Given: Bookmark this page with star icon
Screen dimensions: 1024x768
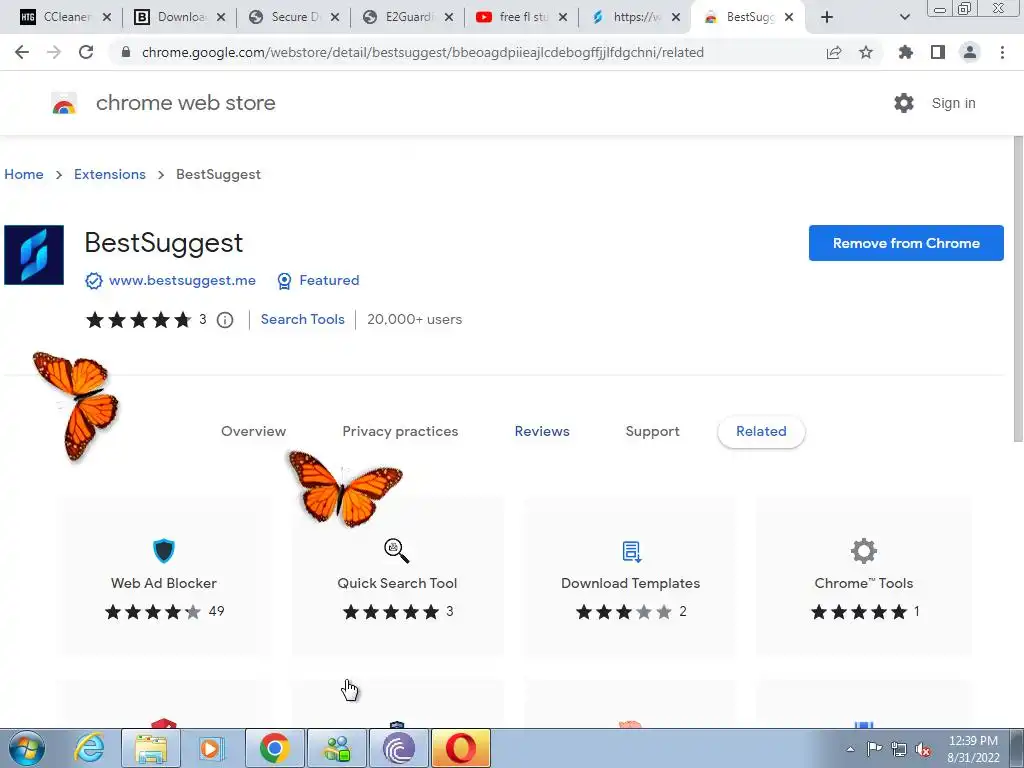Looking at the screenshot, I should point(866,52).
